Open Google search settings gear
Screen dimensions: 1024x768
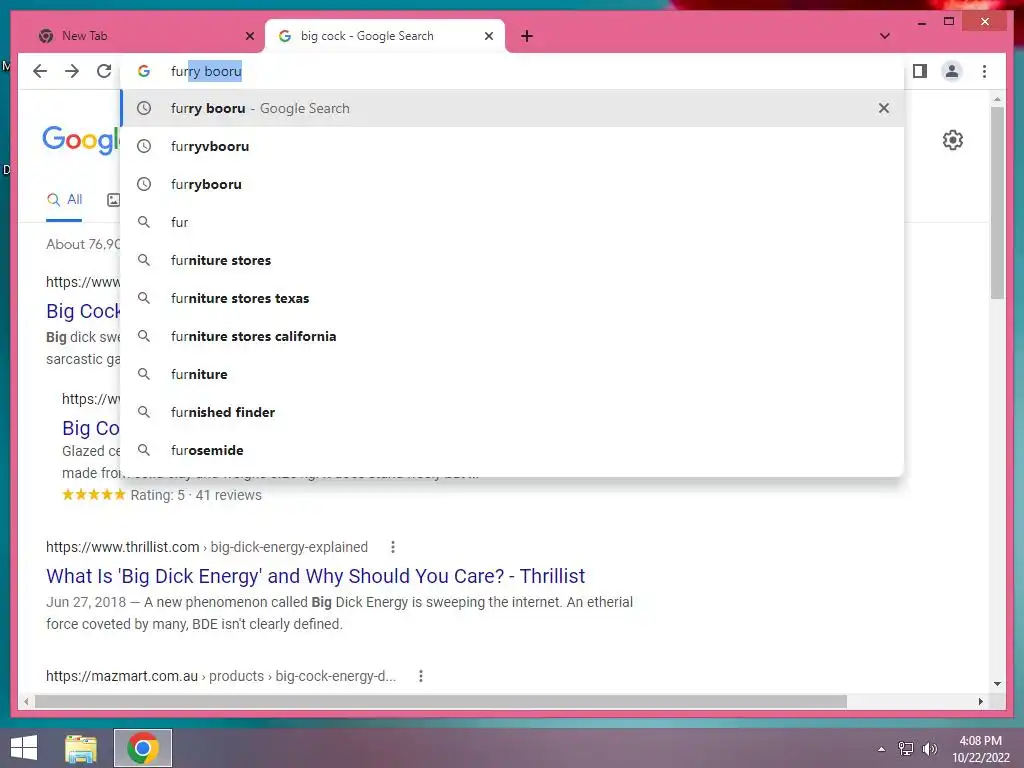click(953, 140)
